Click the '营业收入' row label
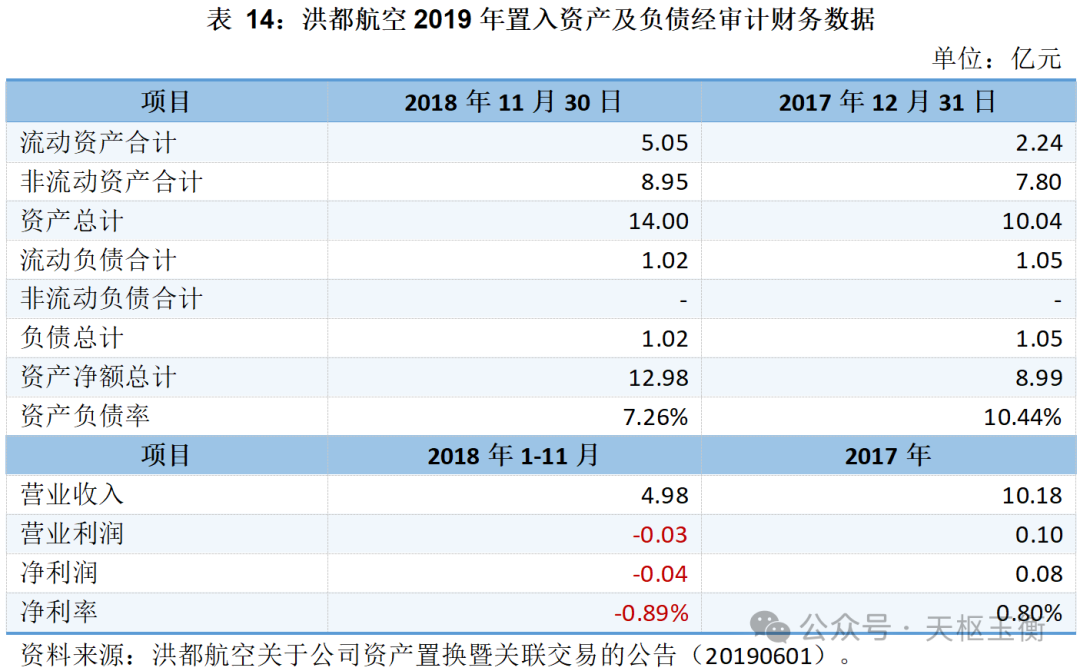1080x671 pixels. pos(72,494)
